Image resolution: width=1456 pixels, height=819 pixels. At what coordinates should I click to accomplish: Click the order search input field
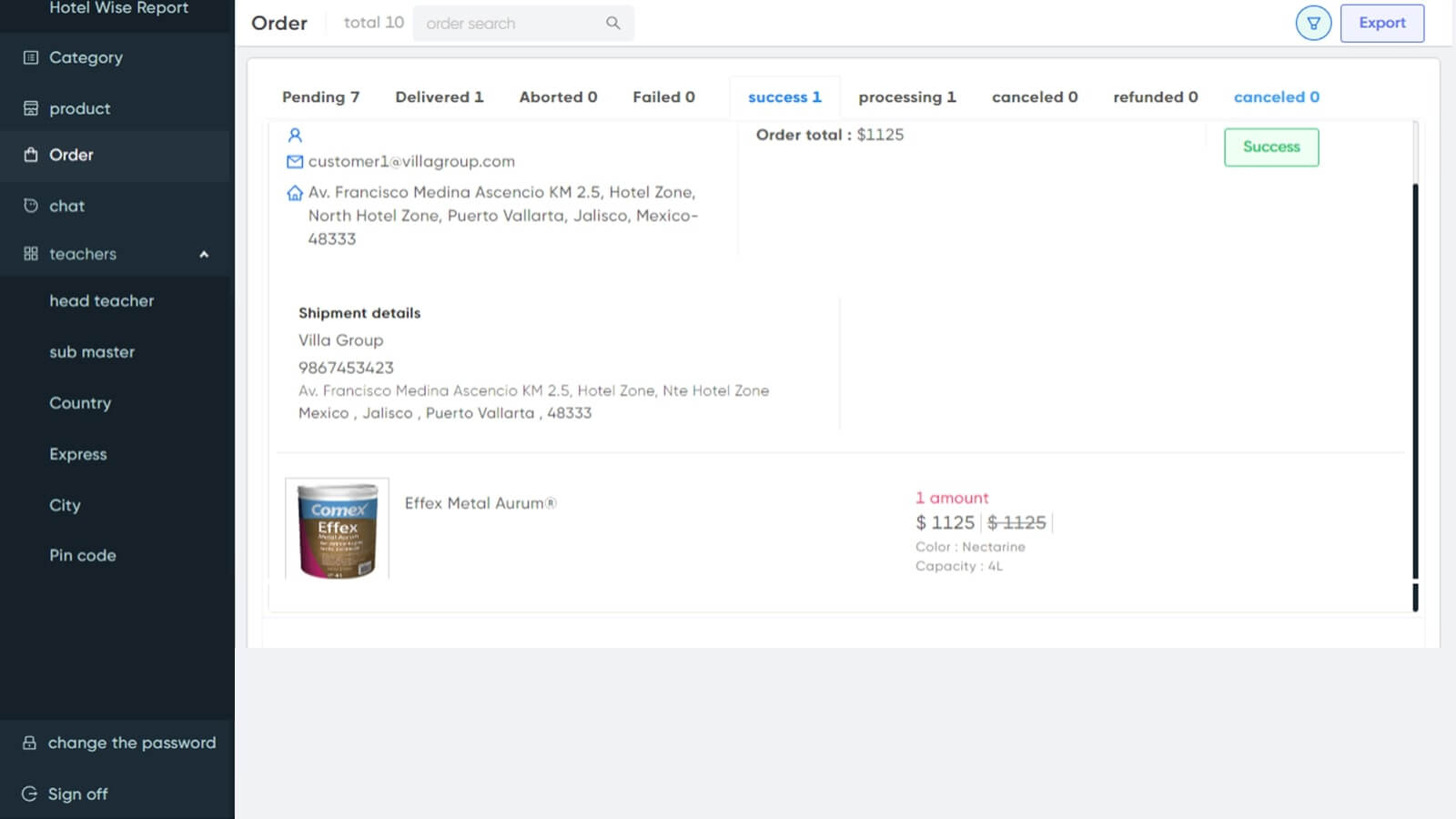pos(510,23)
